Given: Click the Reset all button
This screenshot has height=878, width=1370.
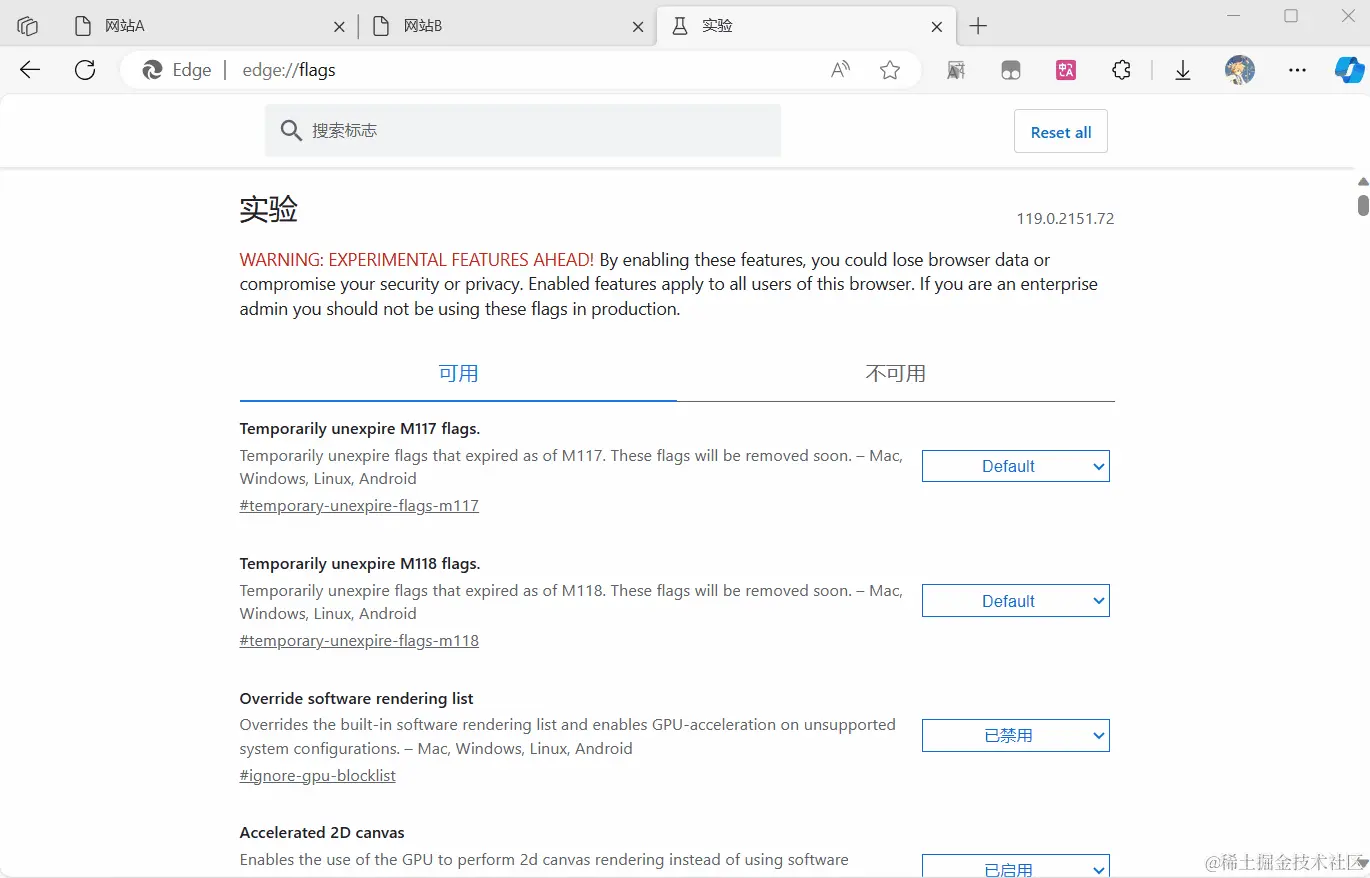Looking at the screenshot, I should [1060, 131].
